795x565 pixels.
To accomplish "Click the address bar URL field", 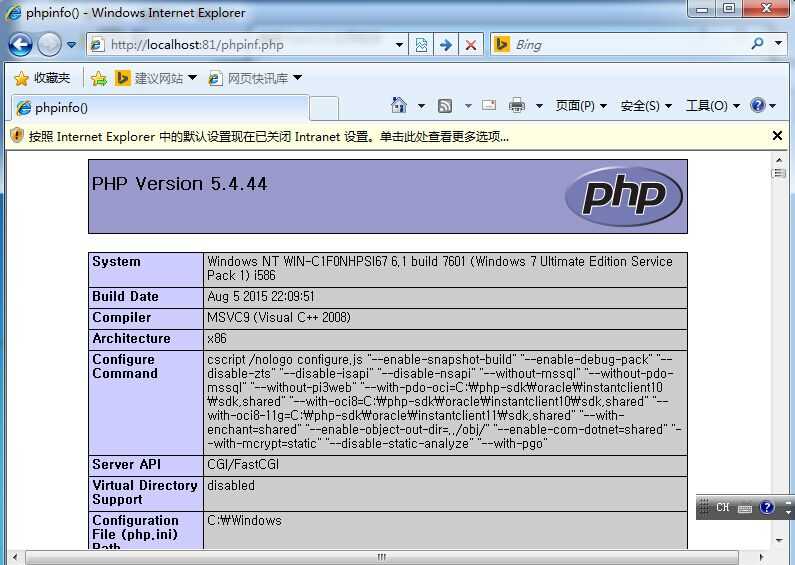I will point(241,45).
